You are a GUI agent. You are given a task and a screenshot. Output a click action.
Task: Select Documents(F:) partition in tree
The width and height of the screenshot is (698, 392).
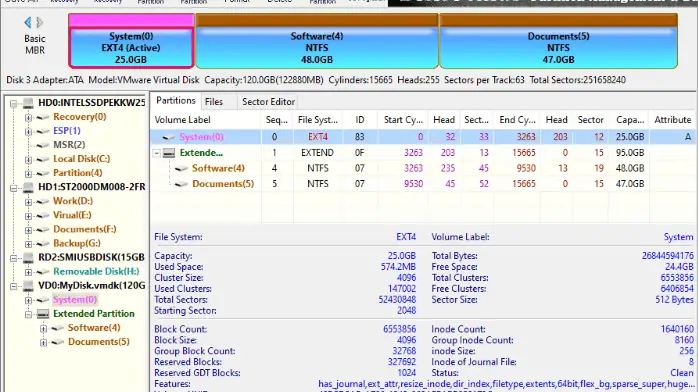pyautogui.click(x=85, y=229)
